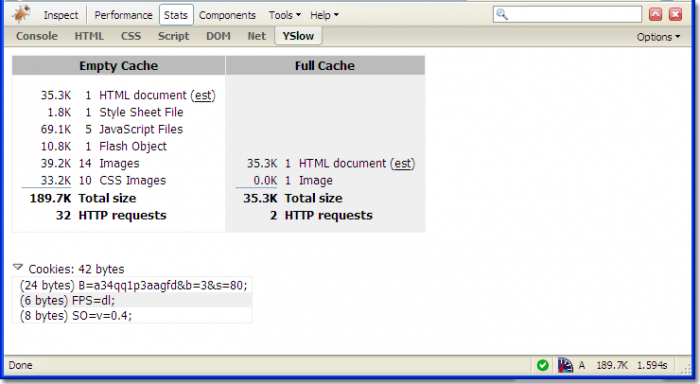Click the 'Done' status text
This screenshot has width=700, height=384.
(21, 365)
